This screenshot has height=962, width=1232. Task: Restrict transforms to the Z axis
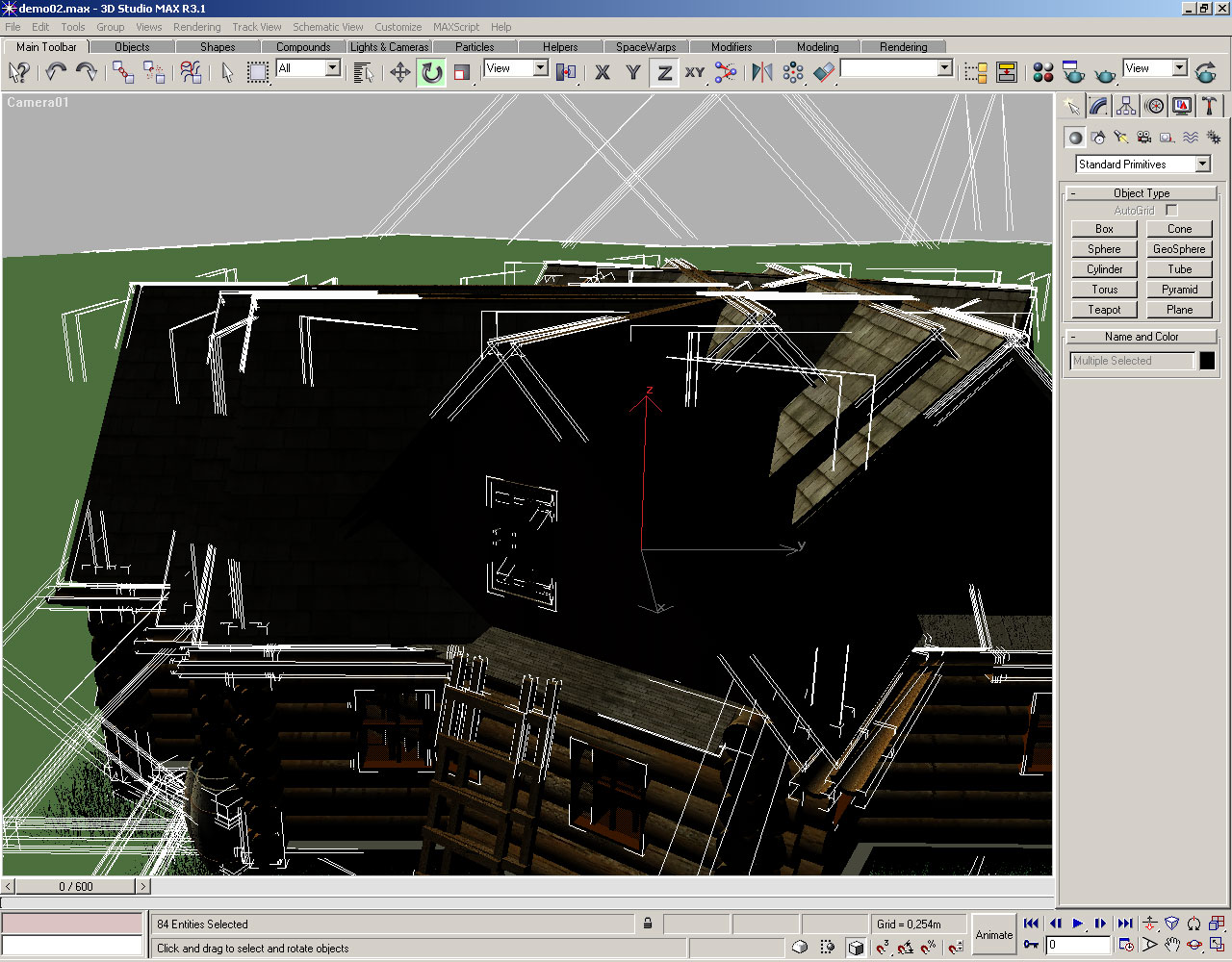point(664,72)
